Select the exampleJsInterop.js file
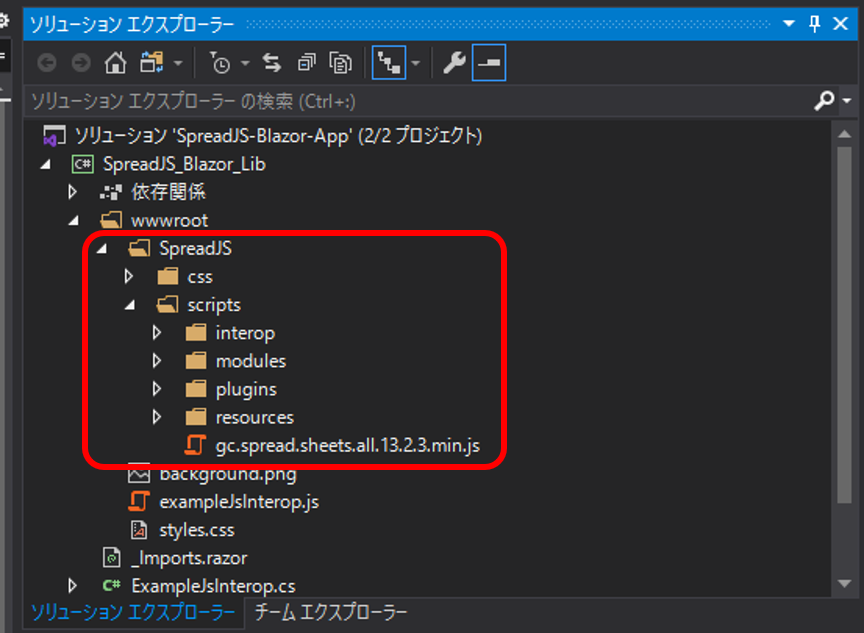864x633 pixels. (239, 502)
